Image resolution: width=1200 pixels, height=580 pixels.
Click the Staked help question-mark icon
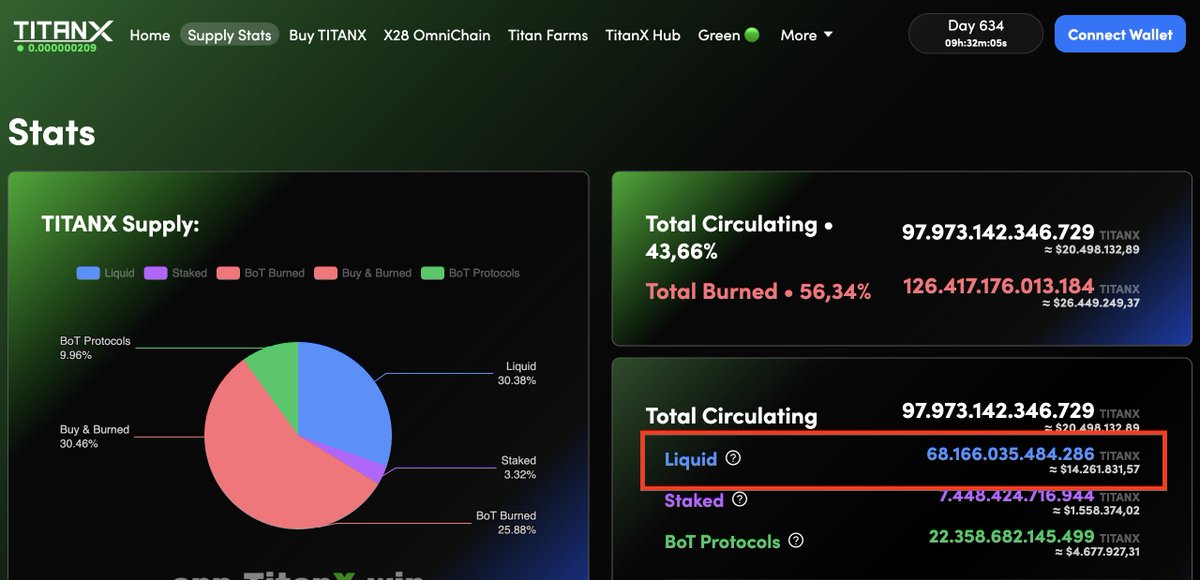739,499
